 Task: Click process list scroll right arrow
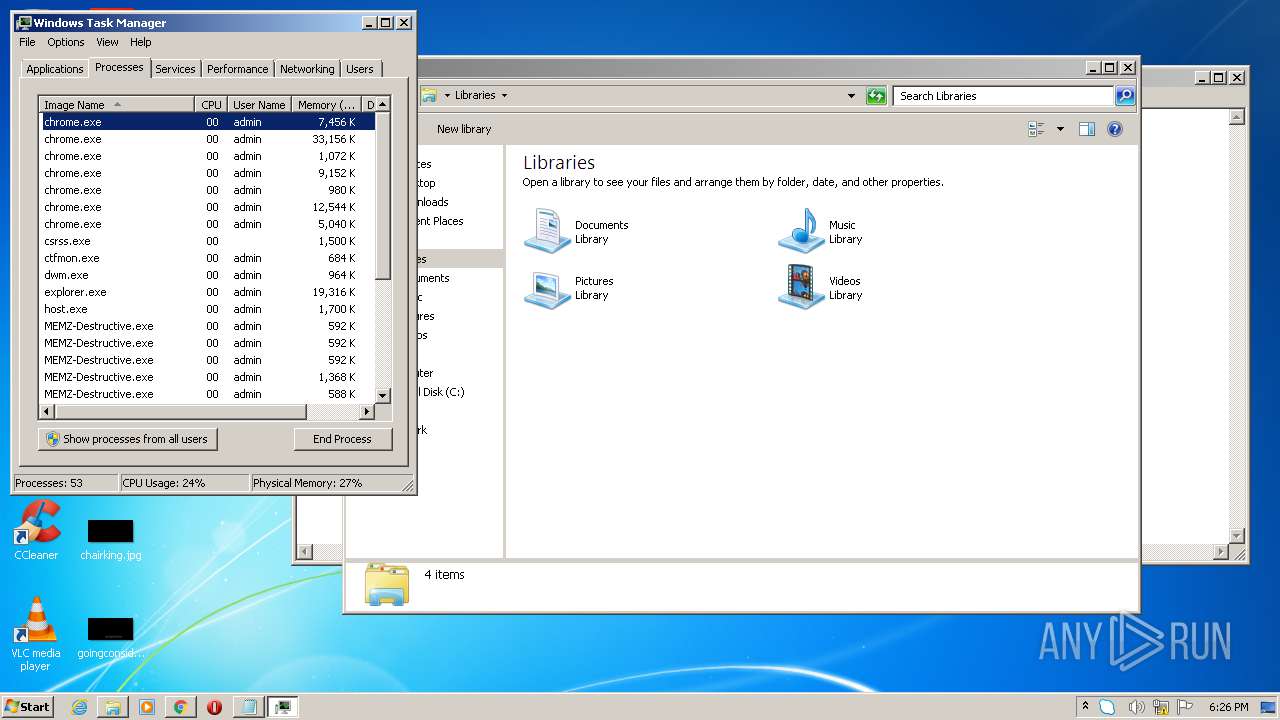point(367,411)
